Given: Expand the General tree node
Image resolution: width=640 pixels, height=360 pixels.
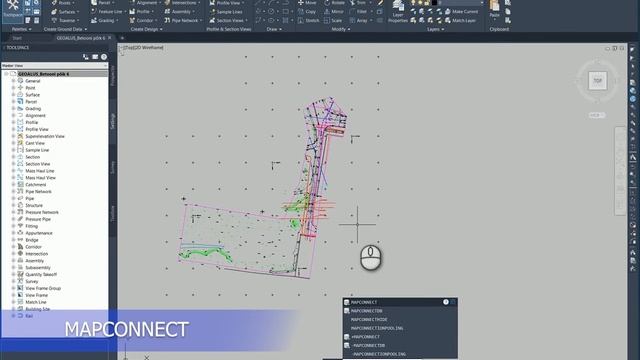Looking at the screenshot, I should click(13, 81).
